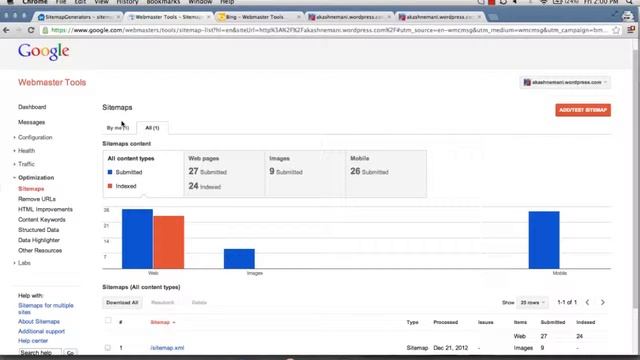The image size is (640, 360).
Task: Reload the page with refresh icon
Action: [x=31, y=30]
